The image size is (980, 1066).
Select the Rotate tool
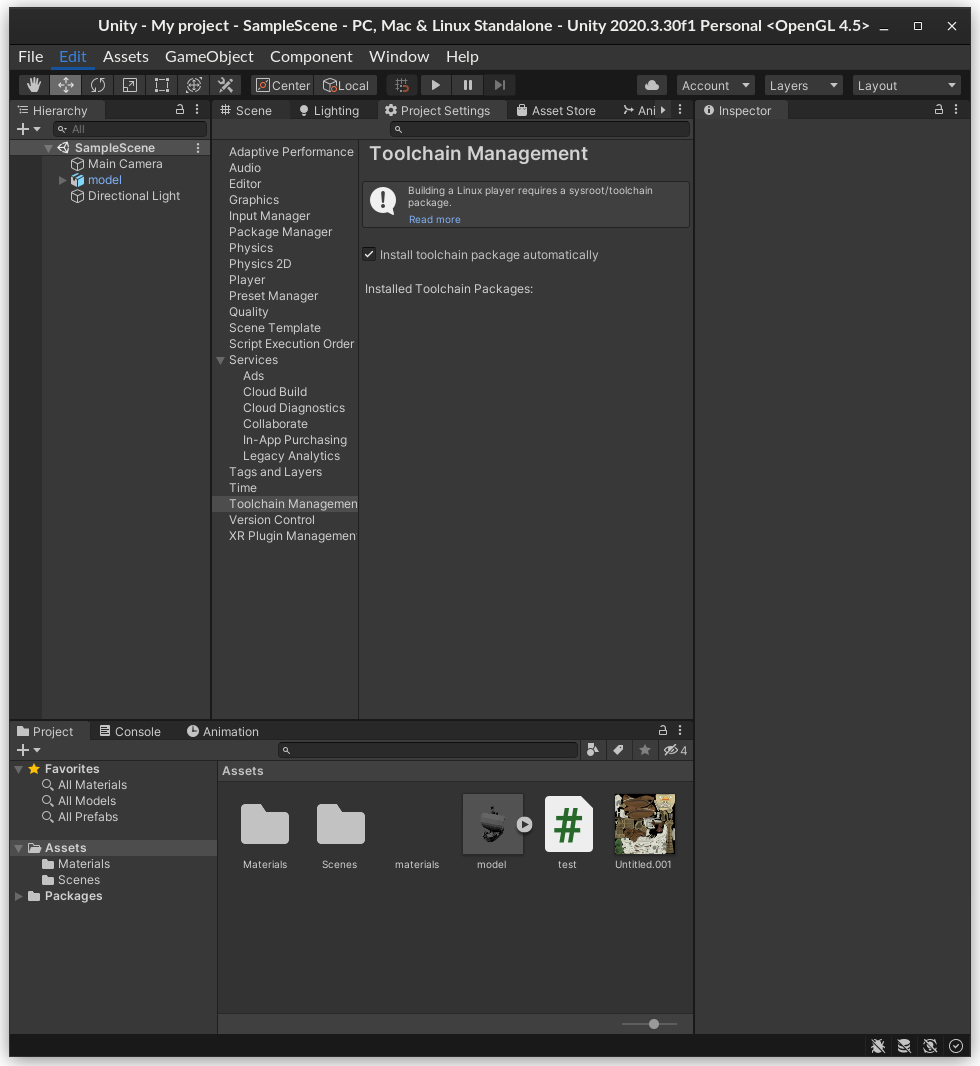(98, 85)
